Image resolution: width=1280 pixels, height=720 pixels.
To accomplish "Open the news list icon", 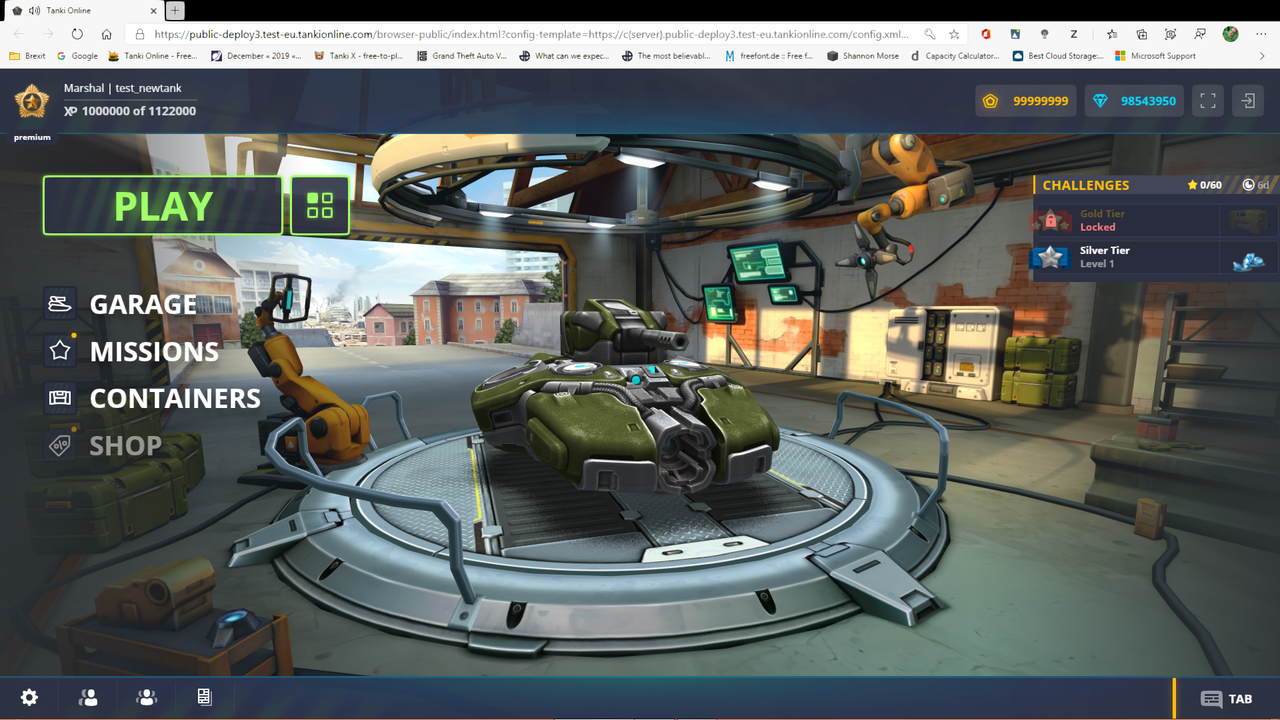I will coord(204,698).
